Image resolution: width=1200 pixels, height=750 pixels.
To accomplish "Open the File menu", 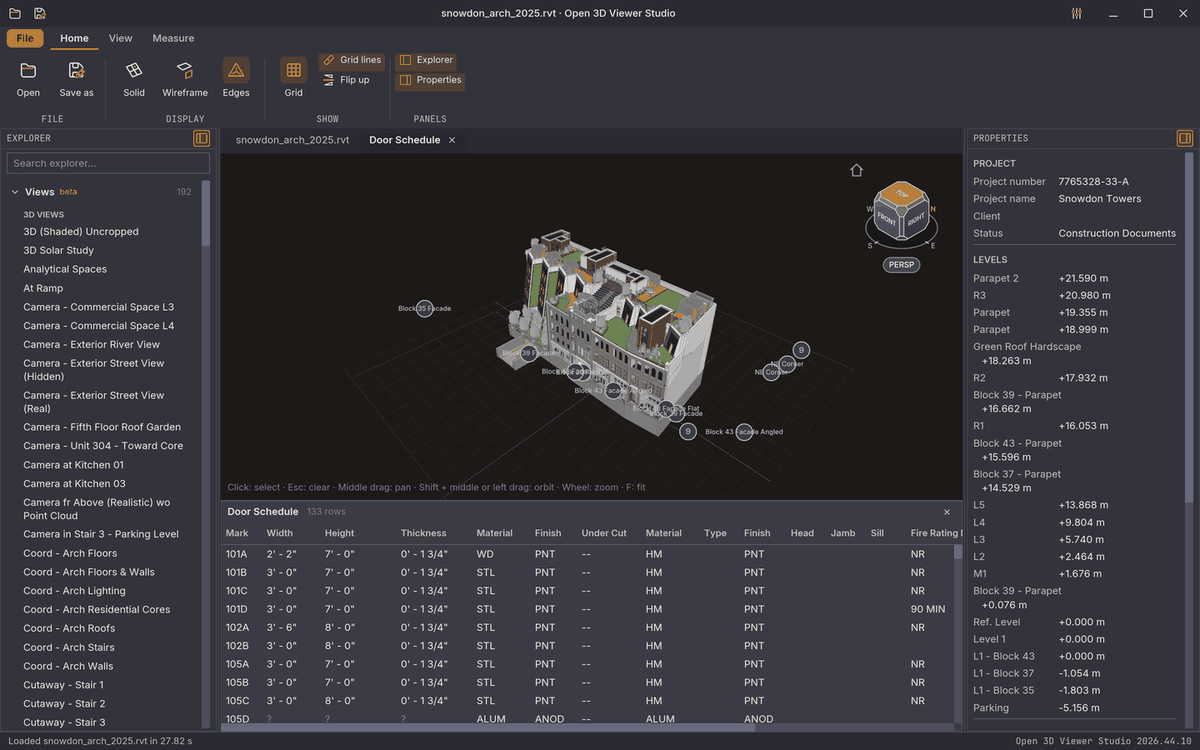I will 25,38.
